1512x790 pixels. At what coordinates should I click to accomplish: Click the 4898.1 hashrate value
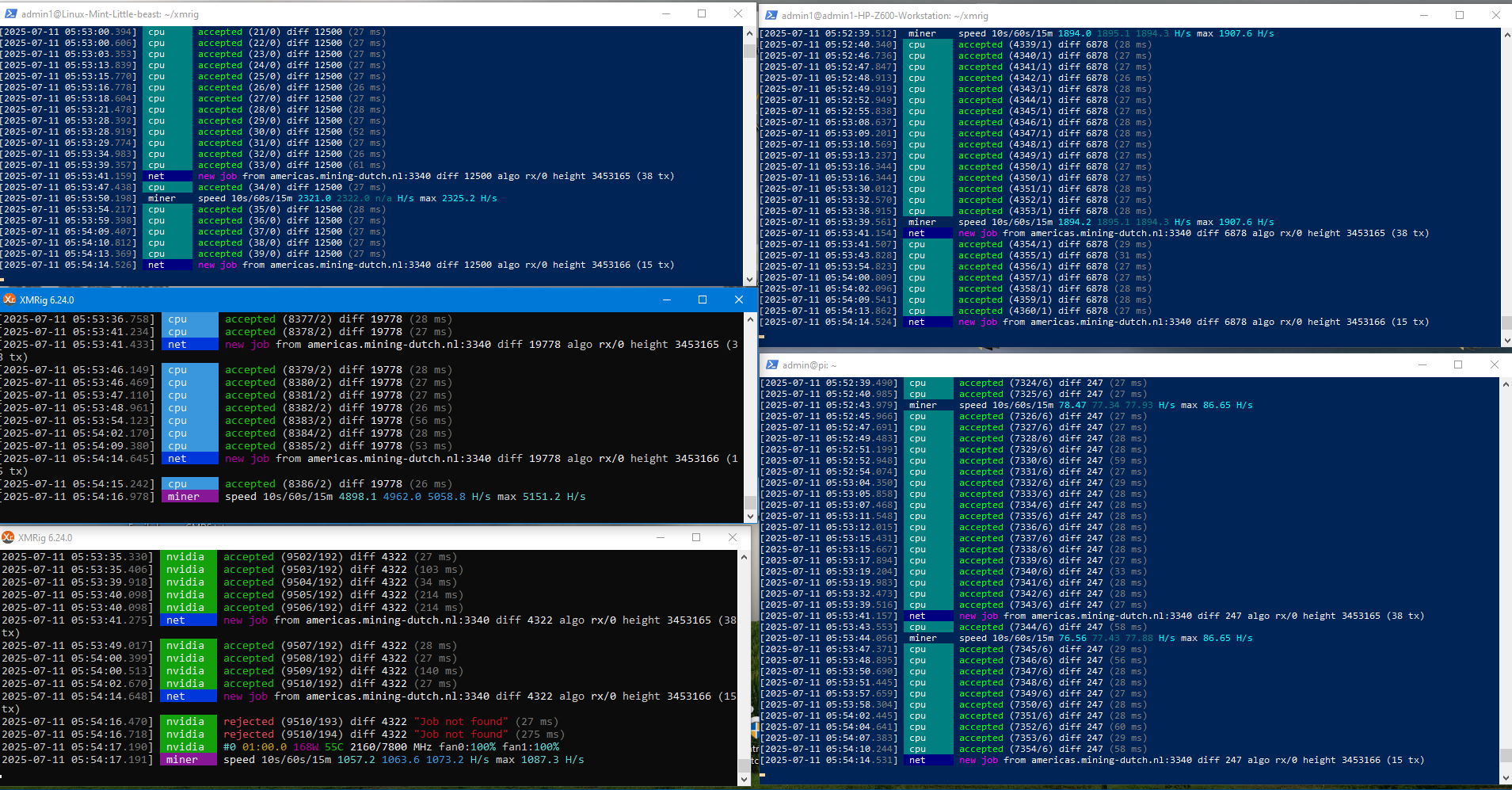(358, 496)
